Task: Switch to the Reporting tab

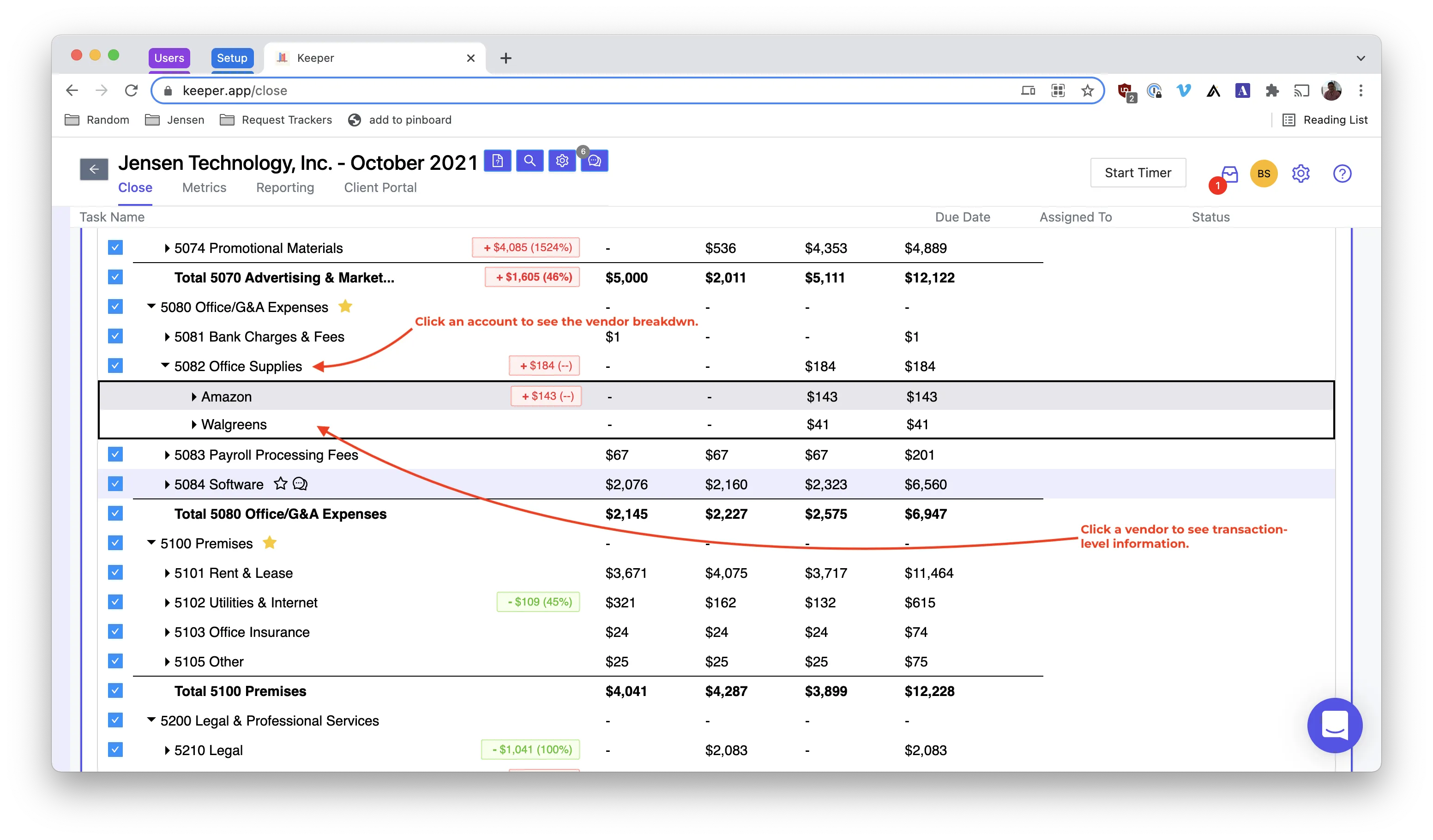Action: pyautogui.click(x=285, y=187)
